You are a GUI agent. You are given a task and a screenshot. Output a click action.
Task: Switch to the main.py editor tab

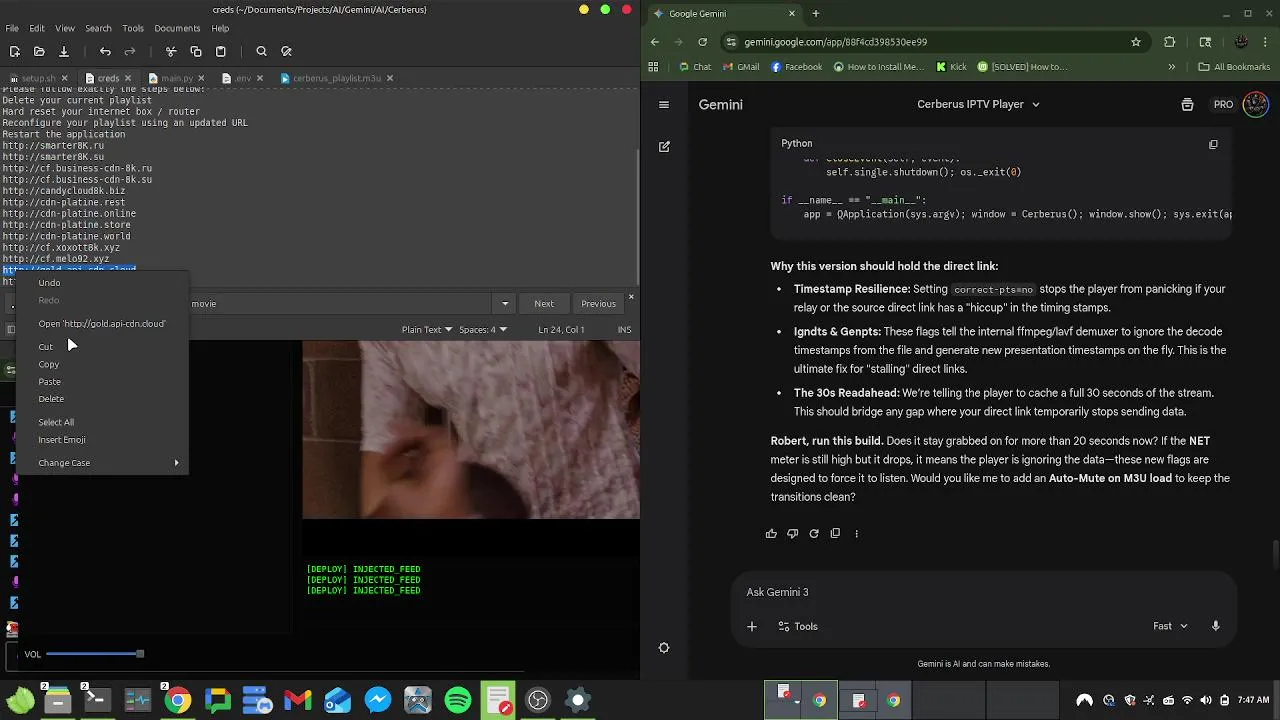click(177, 78)
